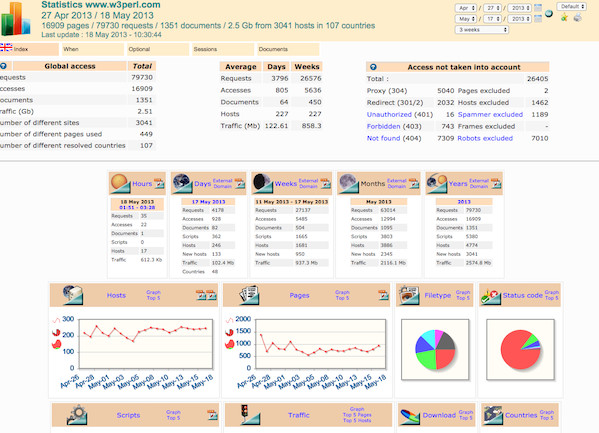Open the Default style dropdown
This screenshot has width=599, height=433.
[x=571, y=6]
